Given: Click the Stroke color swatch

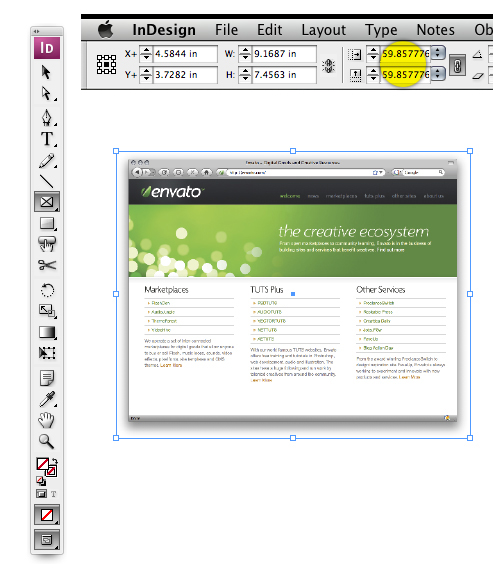Looking at the screenshot, I should [x=51, y=472].
